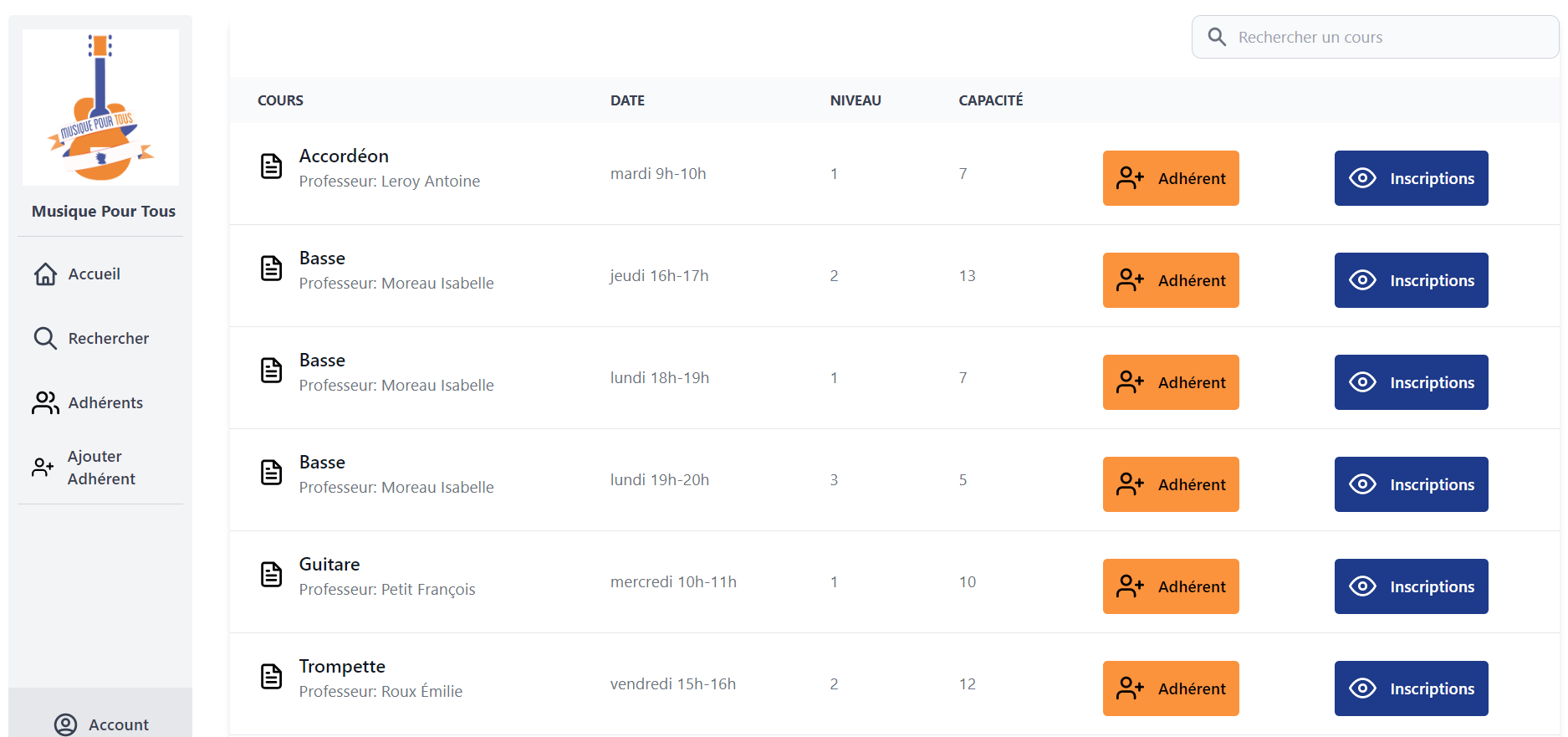Click the document icon beside Guitare
The image size is (1568, 737).
271,575
